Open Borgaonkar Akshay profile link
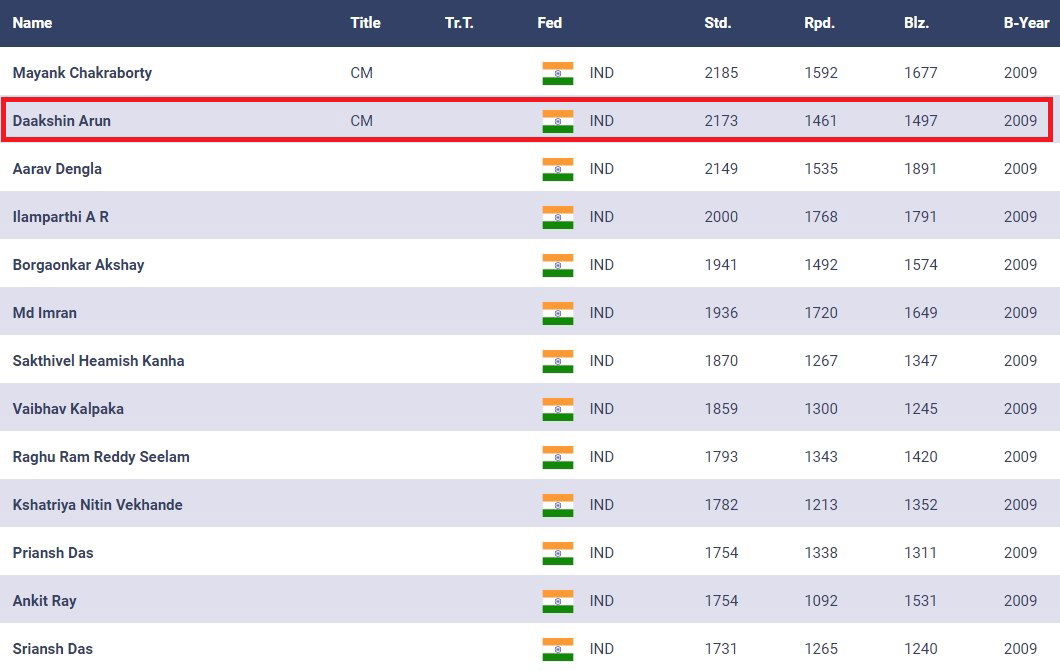The width and height of the screenshot is (1060, 671). click(x=78, y=265)
